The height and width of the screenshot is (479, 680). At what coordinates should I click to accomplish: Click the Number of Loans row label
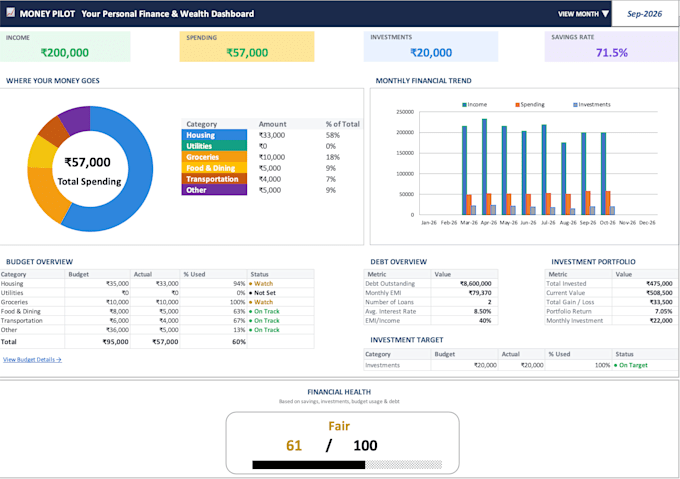coord(389,302)
